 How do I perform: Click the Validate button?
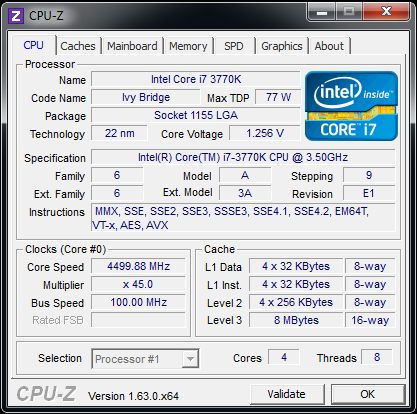coord(286,394)
